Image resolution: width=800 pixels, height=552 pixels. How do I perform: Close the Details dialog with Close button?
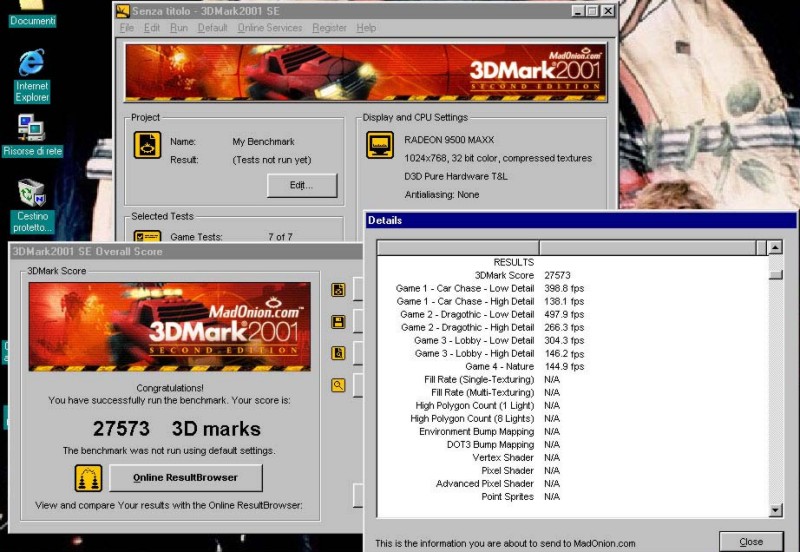pyautogui.click(x=751, y=541)
